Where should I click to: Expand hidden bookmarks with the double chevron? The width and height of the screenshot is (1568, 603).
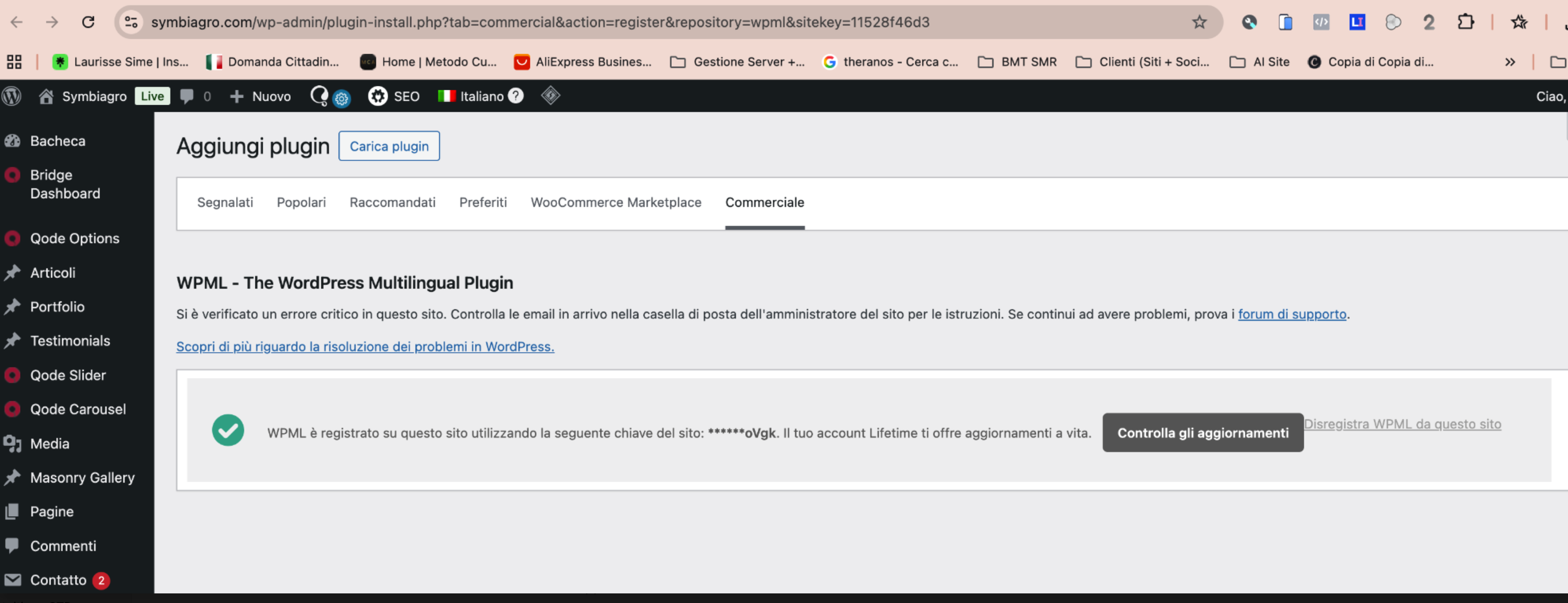pyautogui.click(x=1510, y=62)
